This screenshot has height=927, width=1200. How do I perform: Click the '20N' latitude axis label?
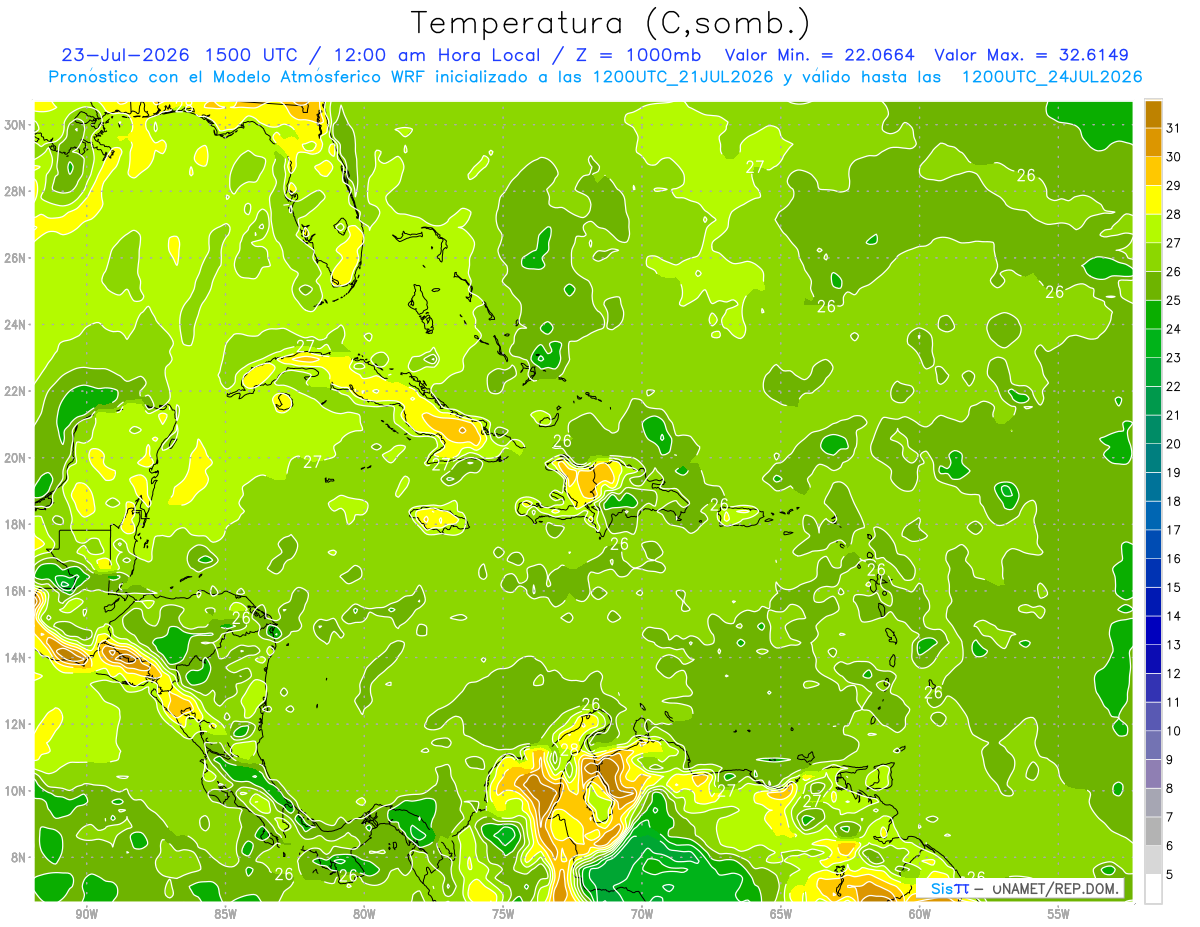pos(16,458)
